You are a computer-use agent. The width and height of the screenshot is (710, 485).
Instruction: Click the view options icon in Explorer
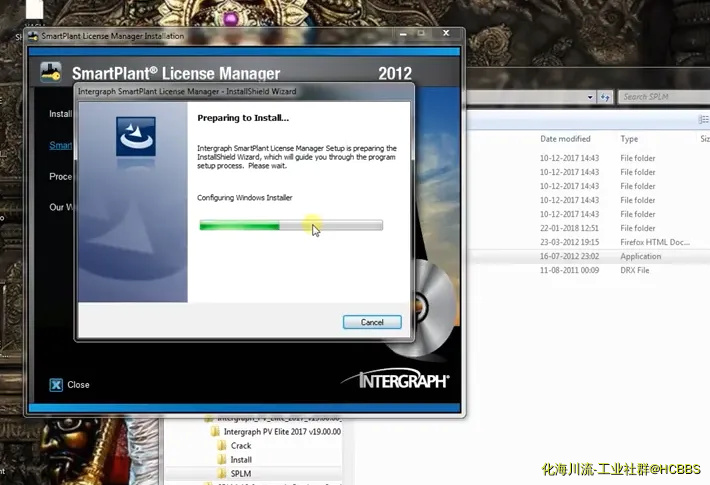[701, 119]
